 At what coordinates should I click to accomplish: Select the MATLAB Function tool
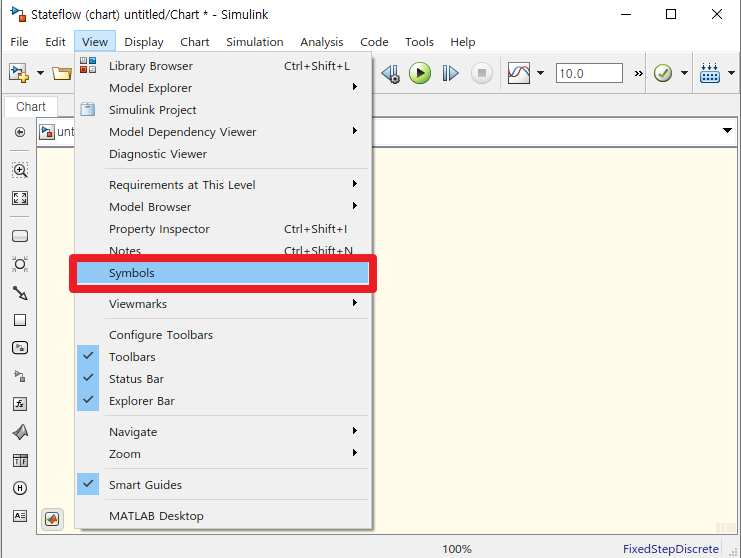tap(20, 432)
